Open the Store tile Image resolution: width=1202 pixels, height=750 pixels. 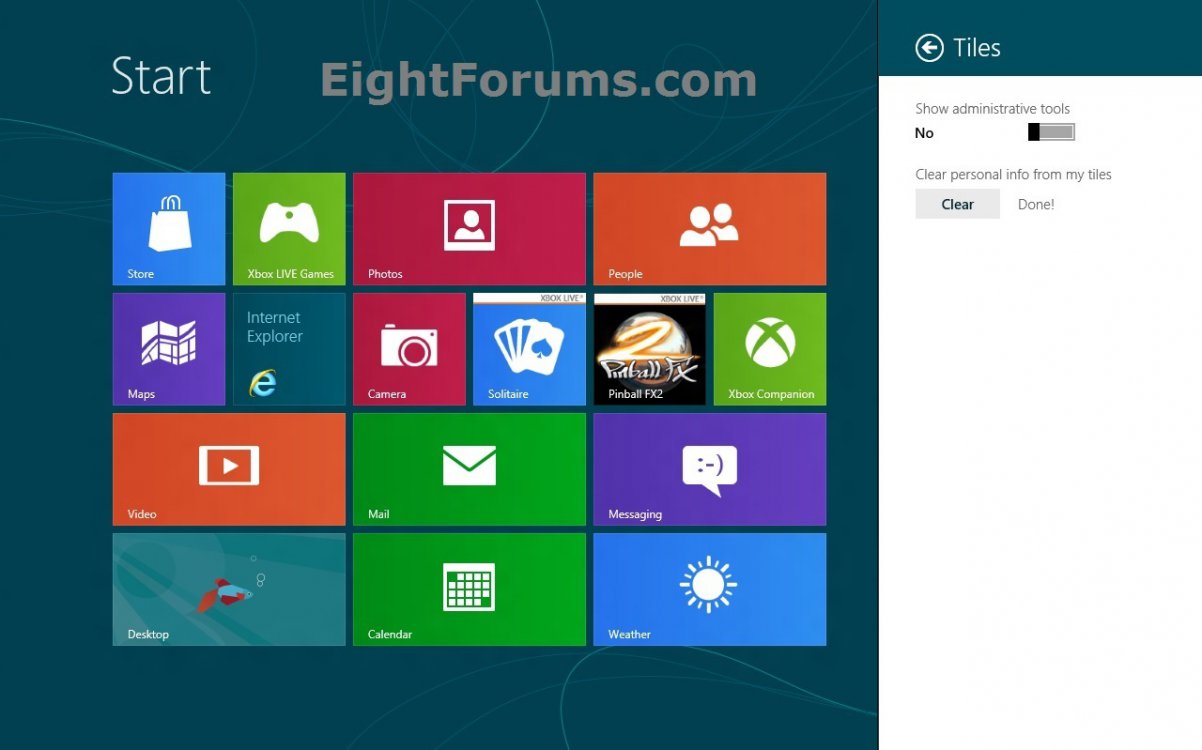coord(169,229)
